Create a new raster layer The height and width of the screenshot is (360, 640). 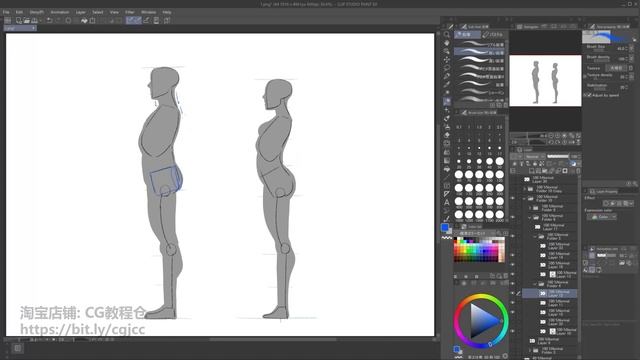(x=531, y=171)
